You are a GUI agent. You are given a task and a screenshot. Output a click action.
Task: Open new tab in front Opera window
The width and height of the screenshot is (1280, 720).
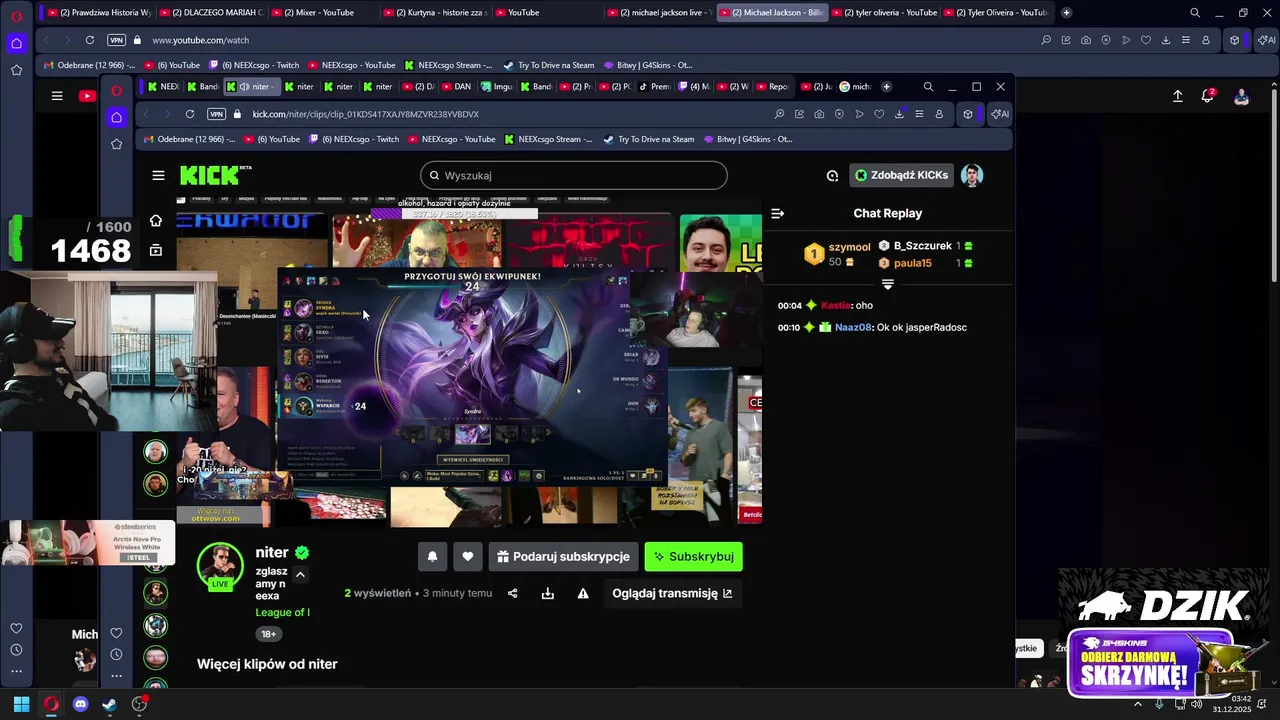tap(886, 87)
